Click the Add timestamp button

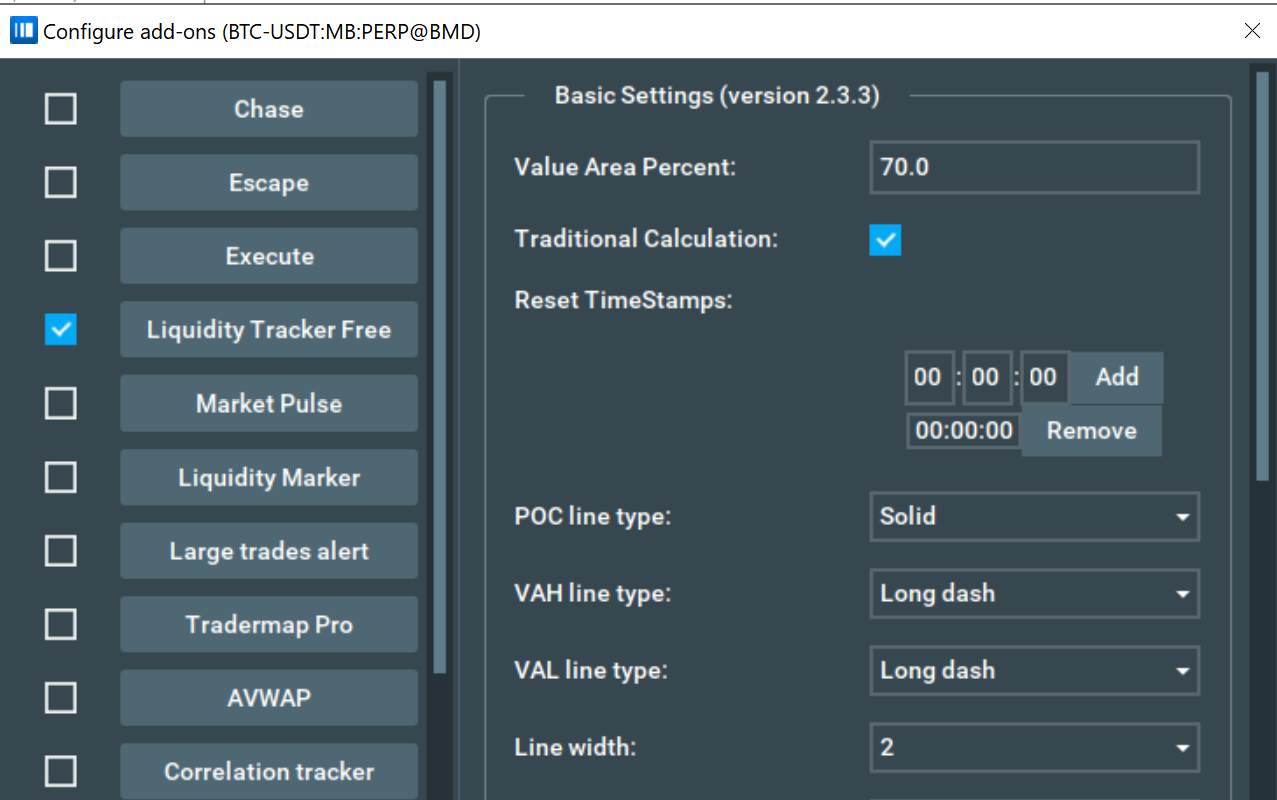[1116, 377]
